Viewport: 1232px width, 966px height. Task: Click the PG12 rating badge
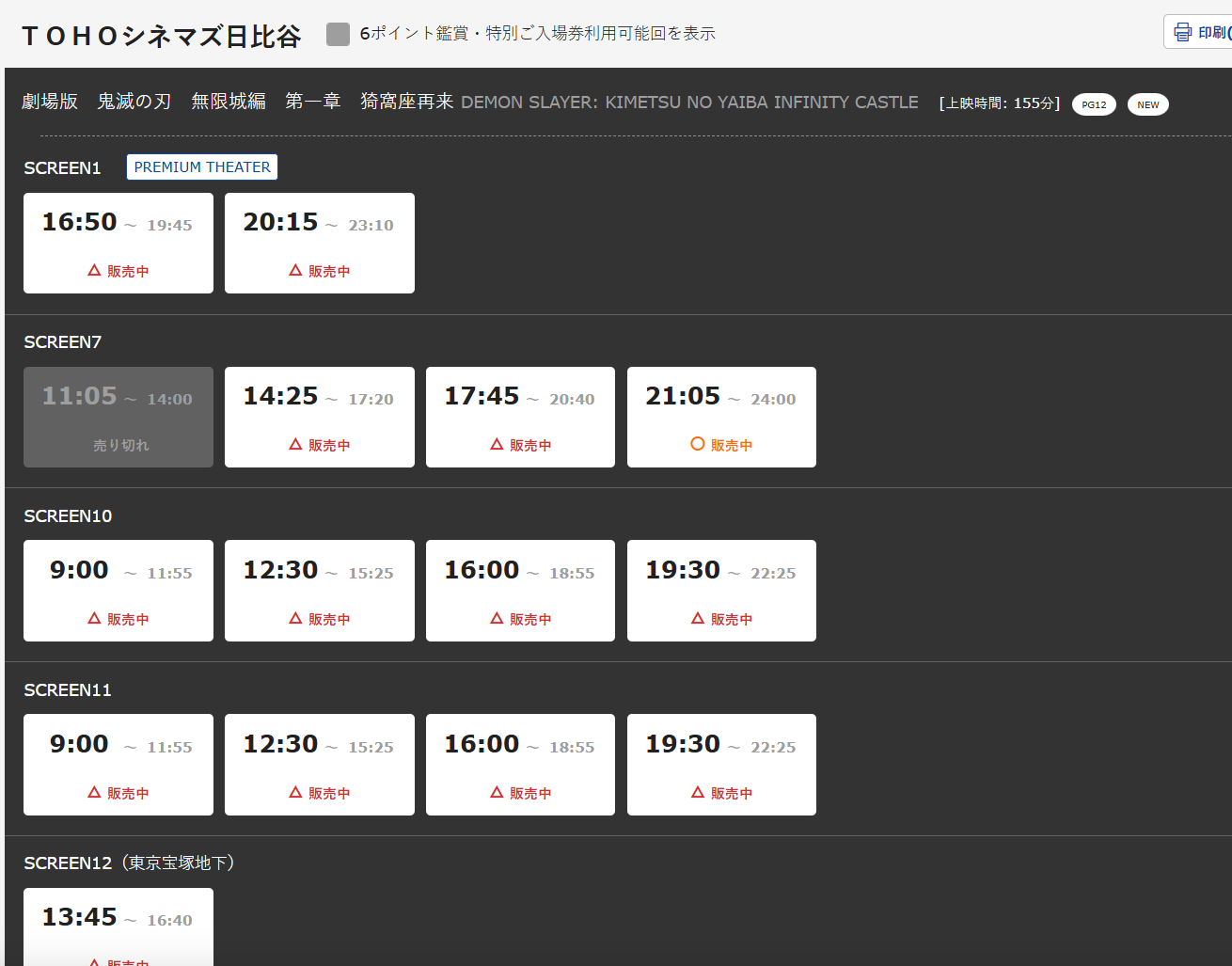[x=1094, y=104]
